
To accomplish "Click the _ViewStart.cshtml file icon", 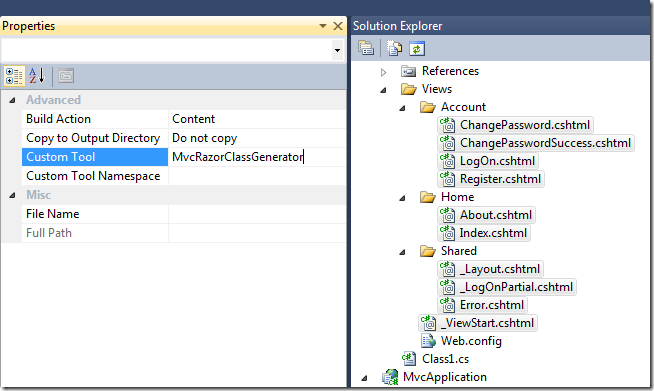I will [x=428, y=323].
